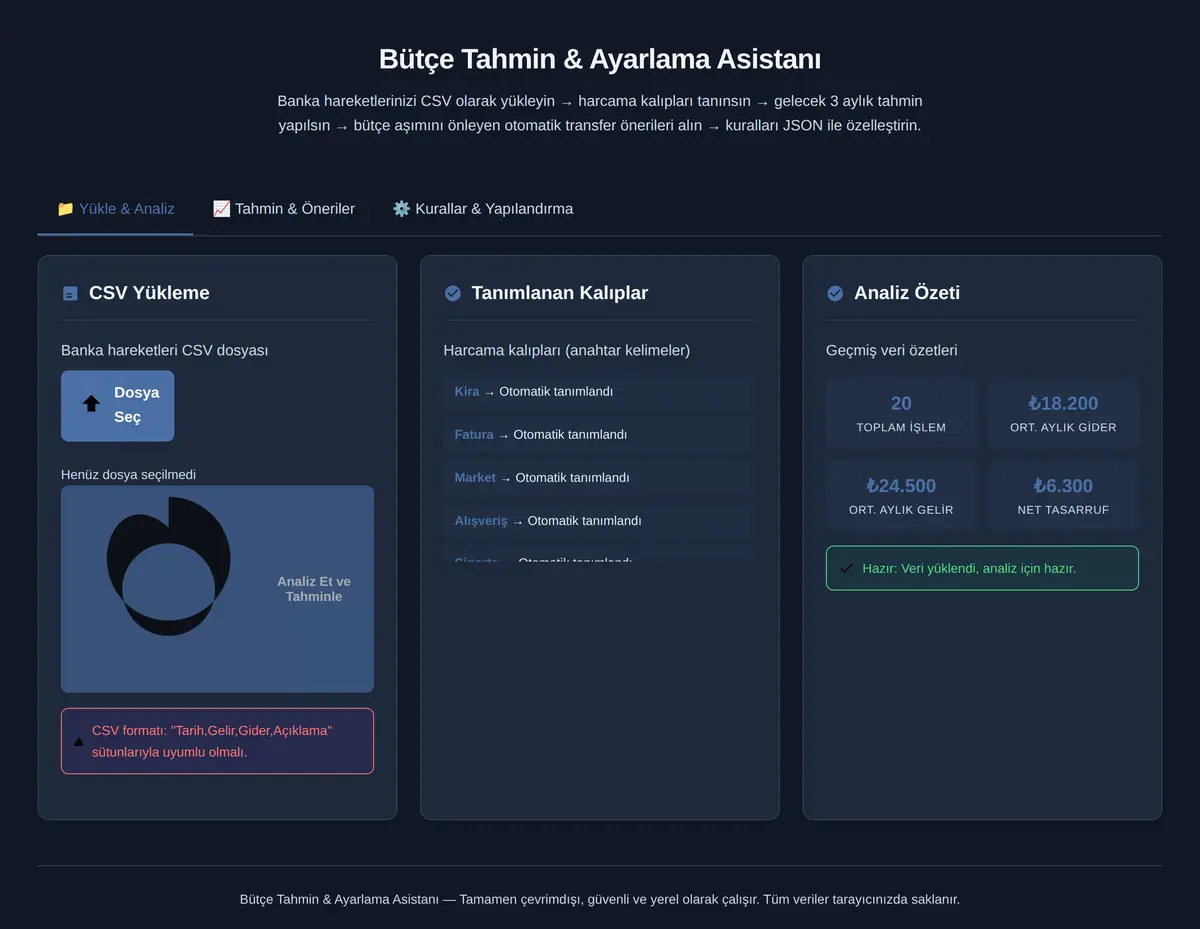Image resolution: width=1200 pixels, height=929 pixels.
Task: Click the CSV Yükleme heading text
Action: point(149,293)
